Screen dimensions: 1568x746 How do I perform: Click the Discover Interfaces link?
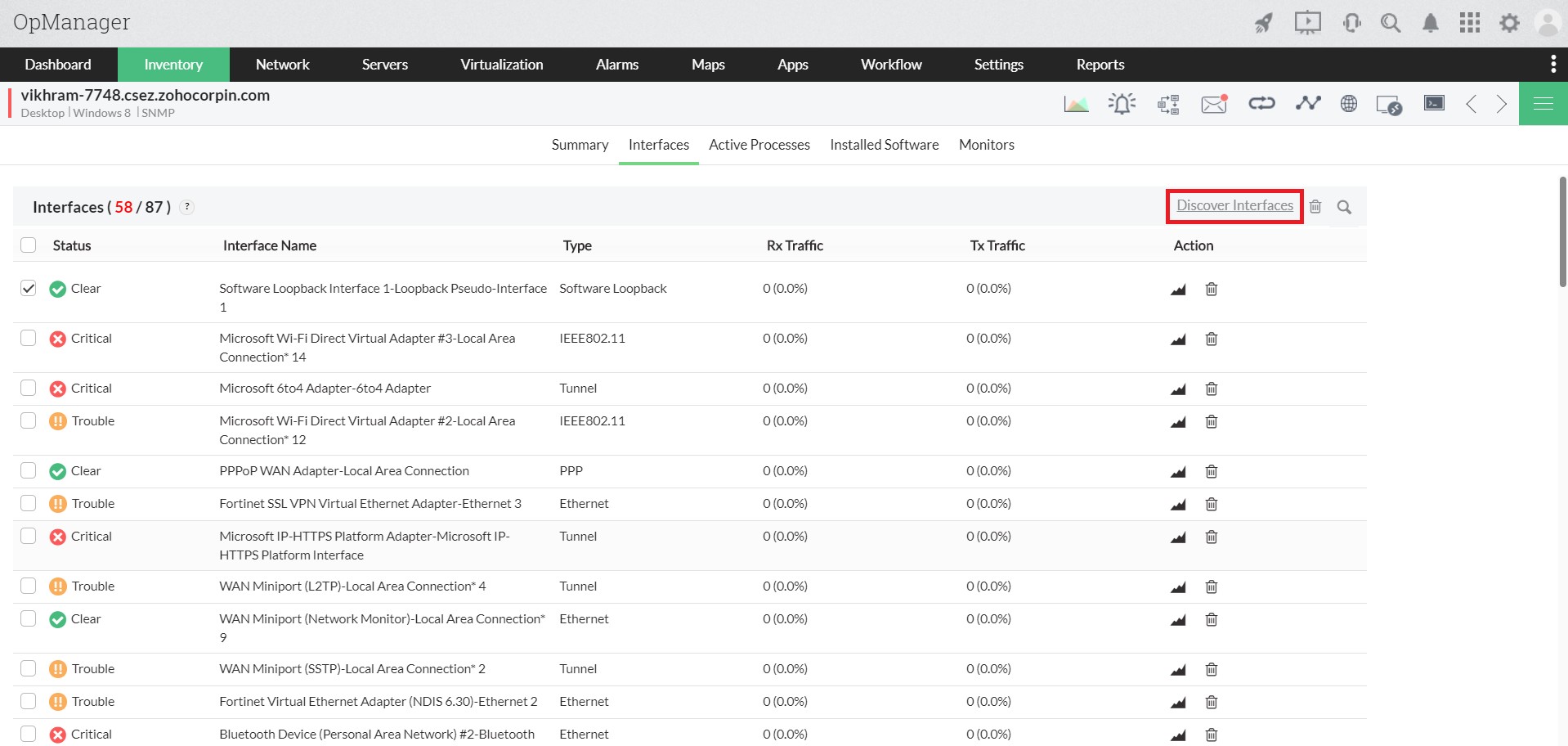click(x=1234, y=206)
